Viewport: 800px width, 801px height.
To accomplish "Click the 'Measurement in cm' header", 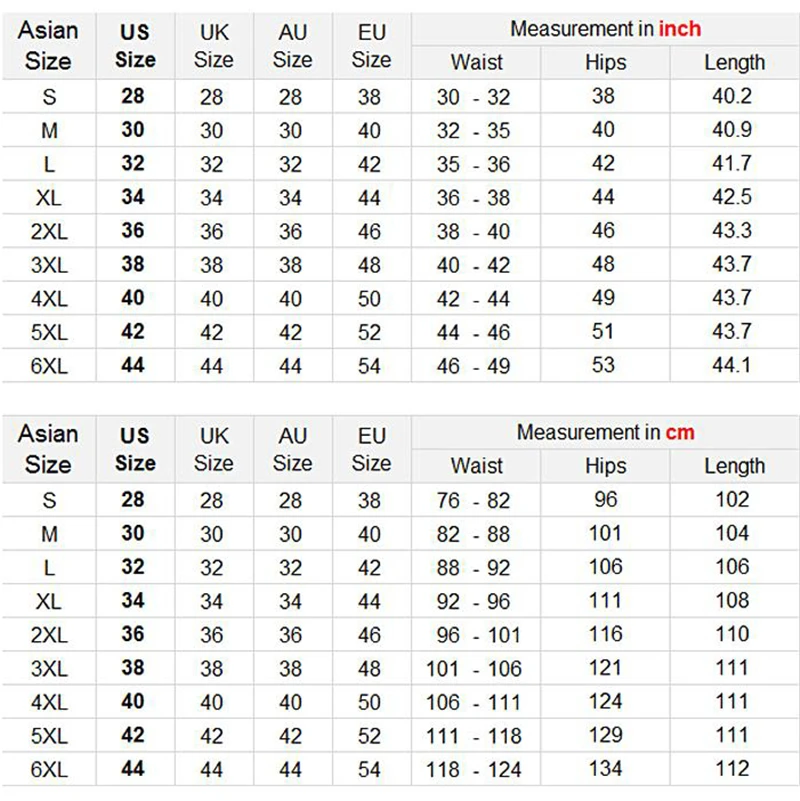I will tap(605, 433).
